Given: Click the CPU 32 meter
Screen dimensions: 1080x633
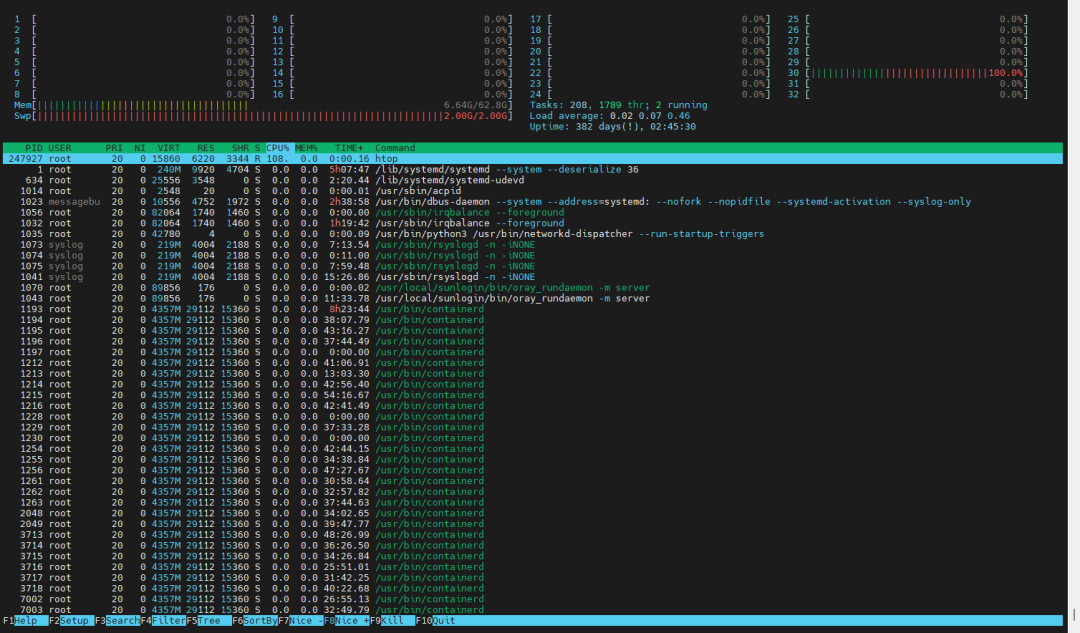Looking at the screenshot, I should 908,94.
